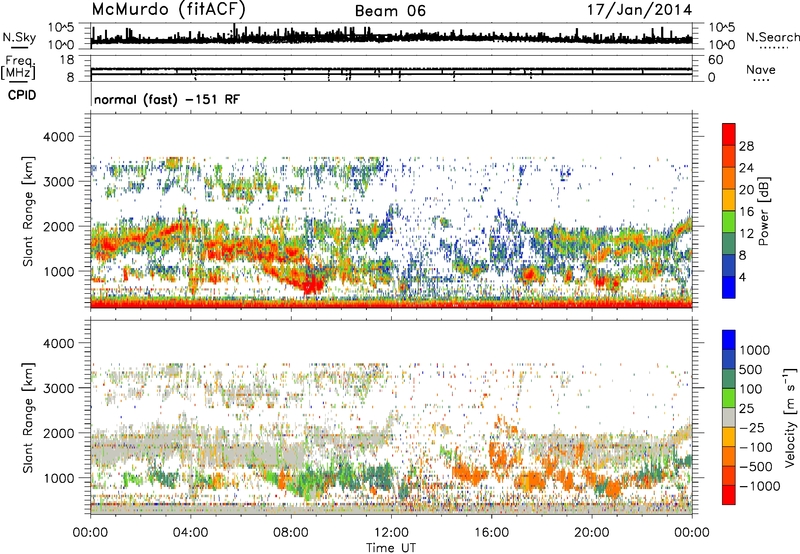Click the intense red echo near 08:40 in power panel
This screenshot has height=554, width=800.
[x=312, y=285]
